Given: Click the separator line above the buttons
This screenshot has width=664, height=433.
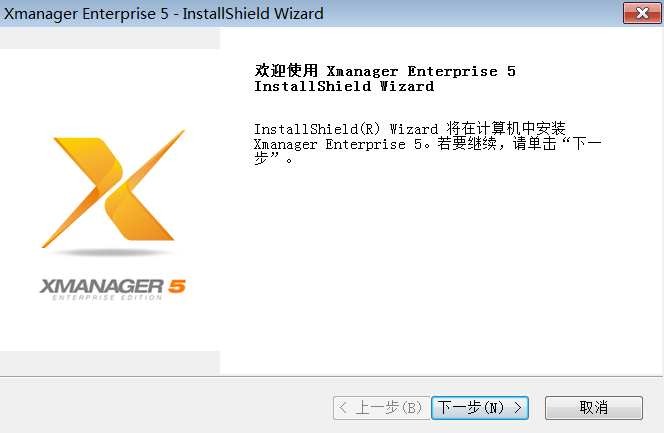Looking at the screenshot, I should 331,376.
